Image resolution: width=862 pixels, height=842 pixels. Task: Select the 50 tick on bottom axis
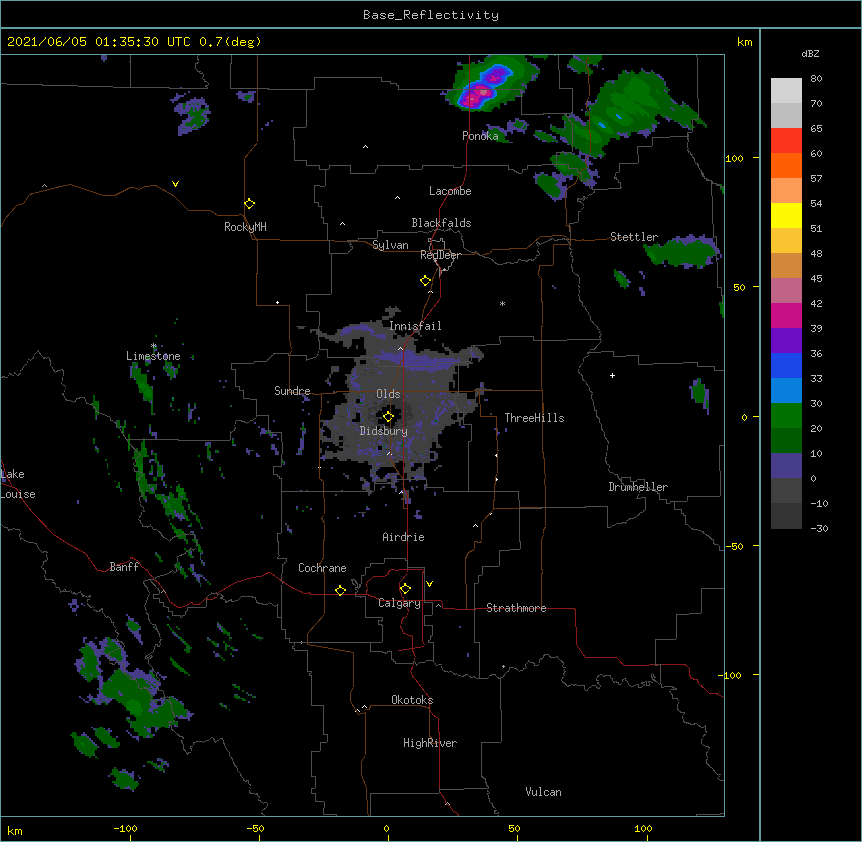[x=514, y=828]
